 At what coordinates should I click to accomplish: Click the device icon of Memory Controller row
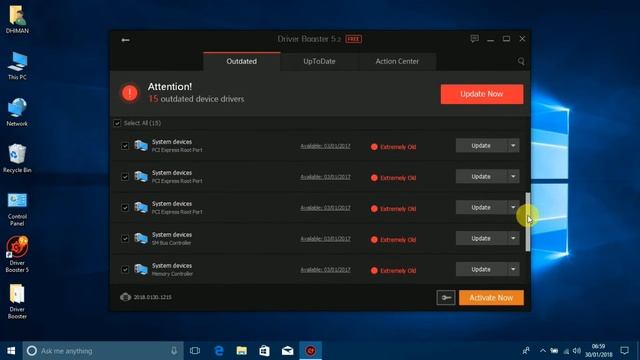(x=141, y=269)
